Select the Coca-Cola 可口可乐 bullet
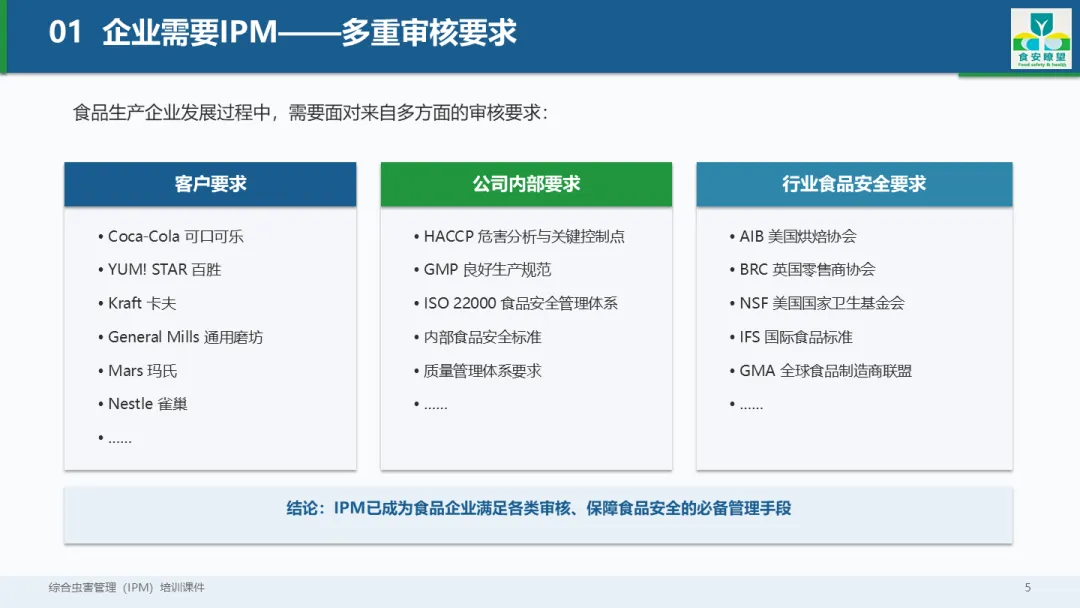The image size is (1080, 608). (x=171, y=236)
